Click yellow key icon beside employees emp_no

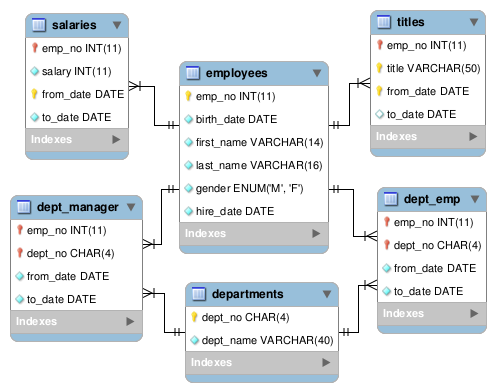[188, 96]
